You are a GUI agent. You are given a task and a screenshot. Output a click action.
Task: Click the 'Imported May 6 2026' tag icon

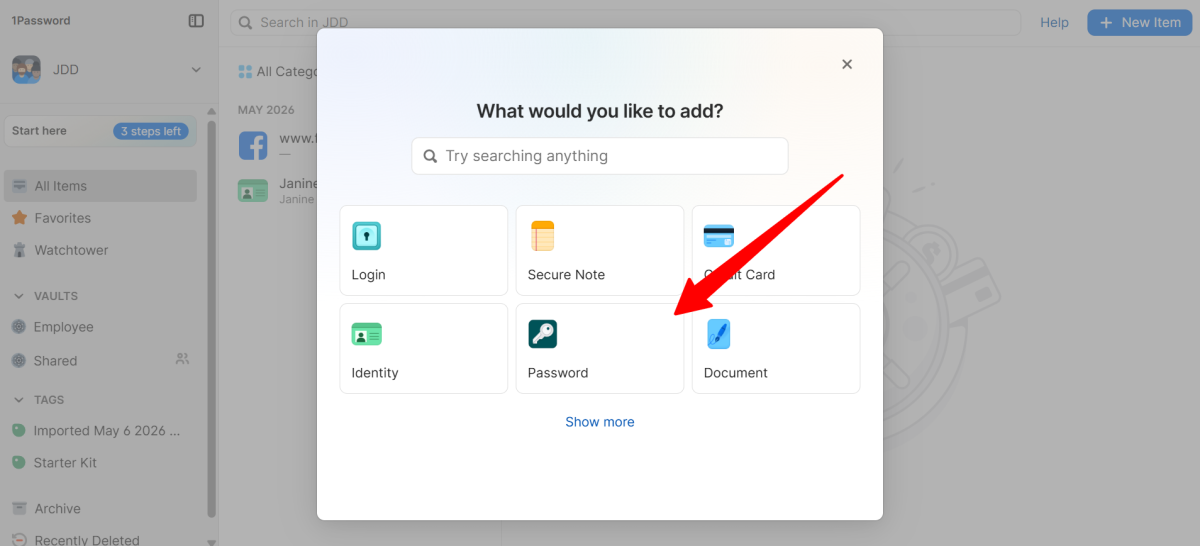coord(18,431)
